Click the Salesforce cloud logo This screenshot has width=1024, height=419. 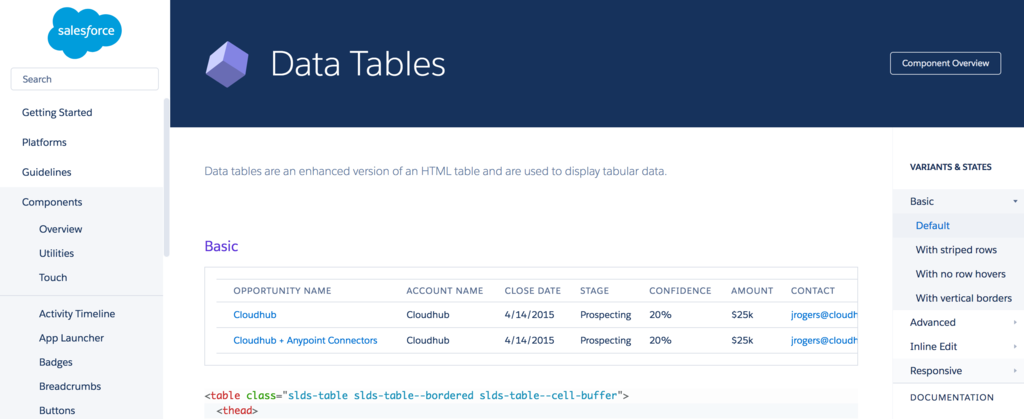[85, 33]
